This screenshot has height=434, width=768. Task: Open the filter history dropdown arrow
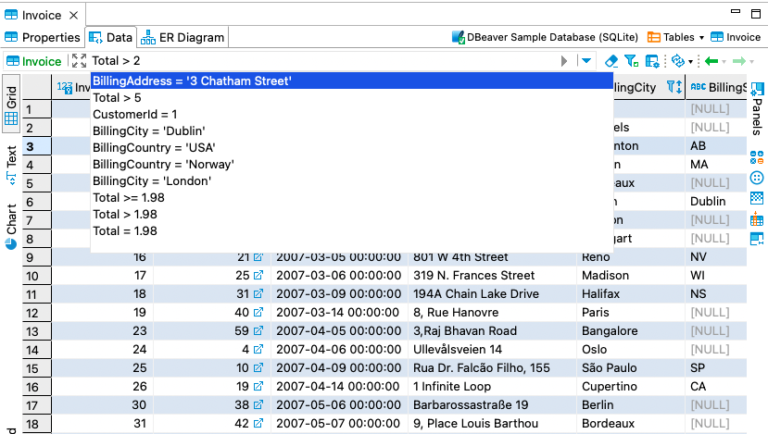(586, 61)
